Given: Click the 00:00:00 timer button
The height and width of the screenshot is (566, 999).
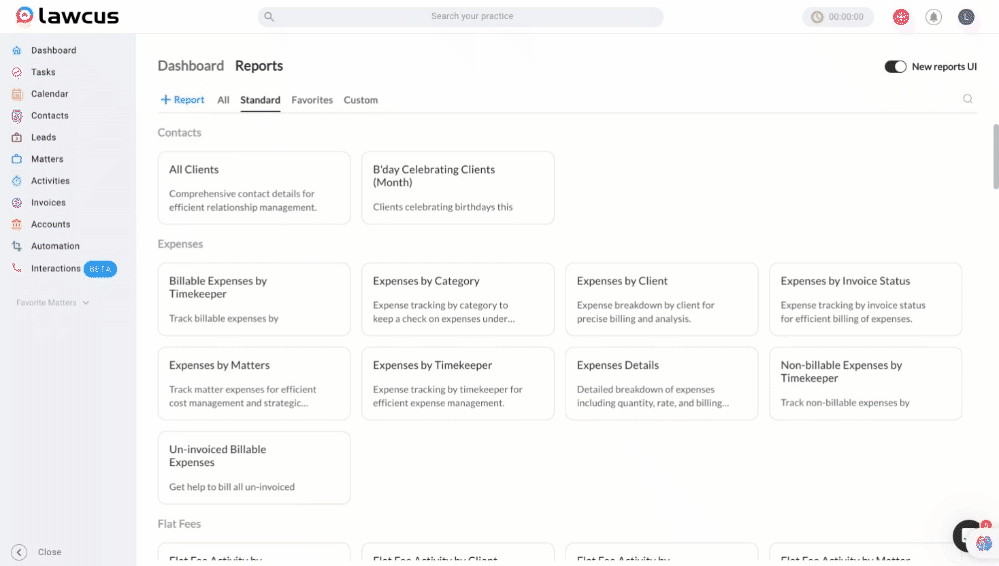Looking at the screenshot, I should 838,17.
